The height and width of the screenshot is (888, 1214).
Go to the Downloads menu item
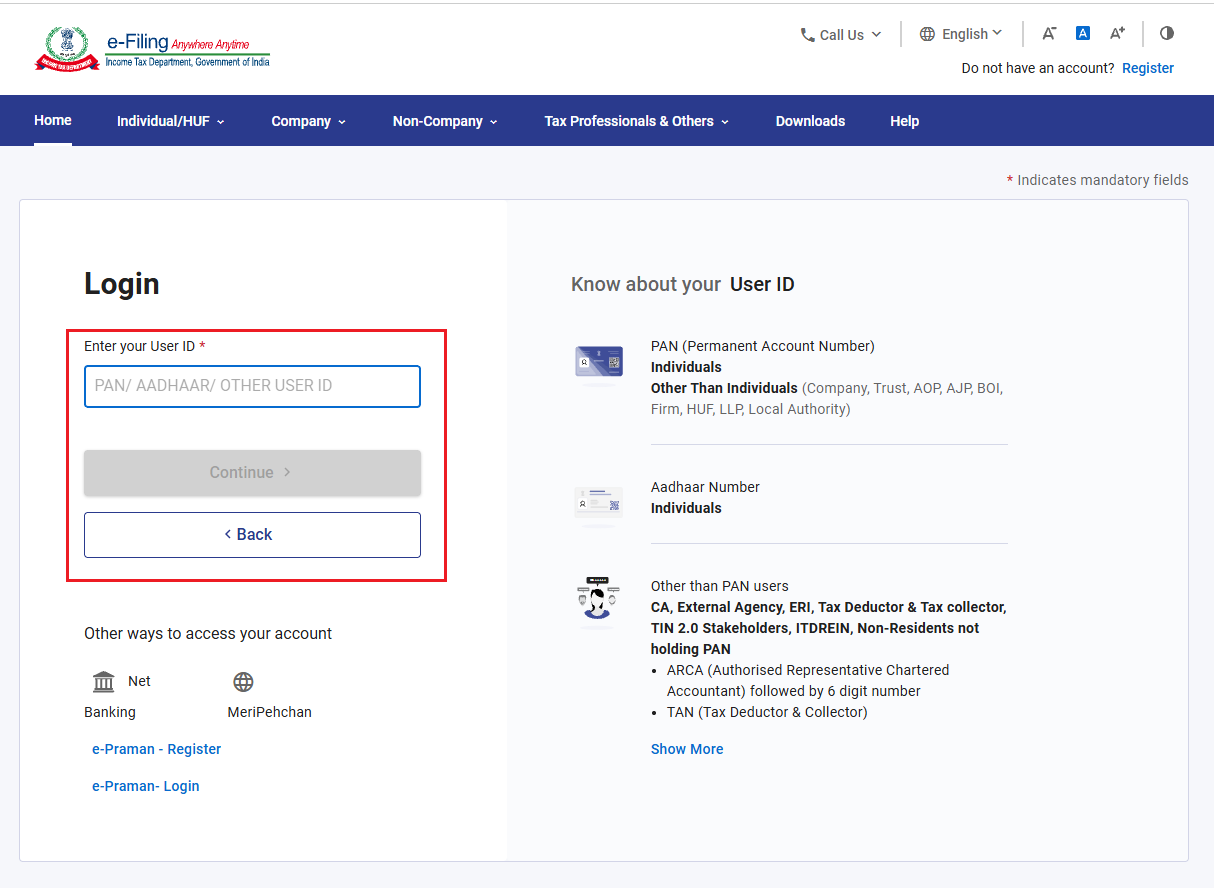[x=810, y=121]
